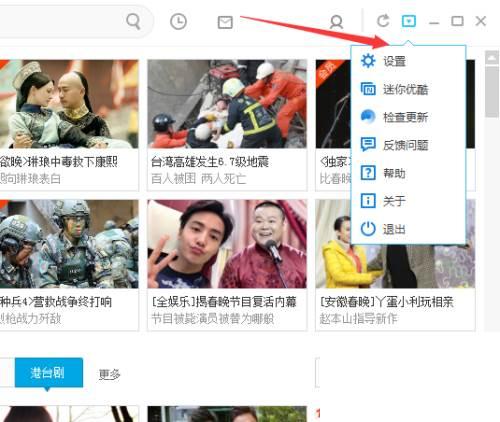This screenshot has width=500, height=422.
Task: Click the scrollbar up arrow button
Action: 492,58
